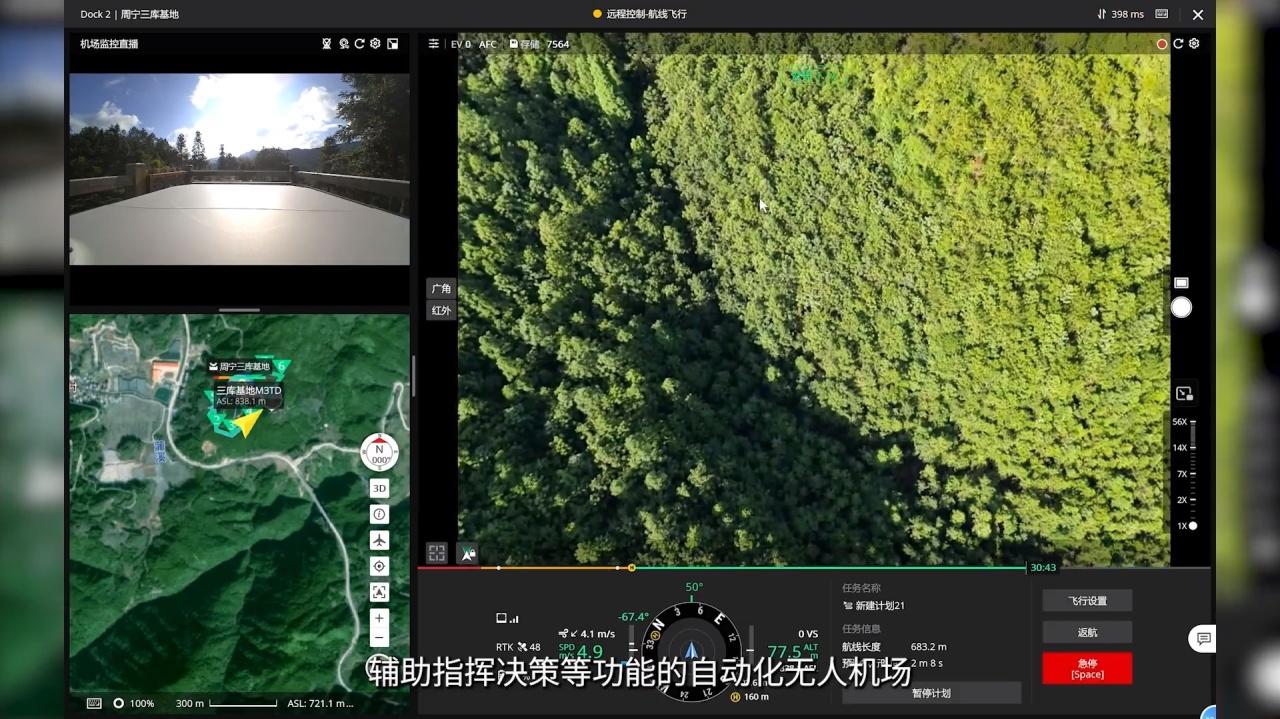
Task: Switch the map to 3D view
Action: point(379,489)
